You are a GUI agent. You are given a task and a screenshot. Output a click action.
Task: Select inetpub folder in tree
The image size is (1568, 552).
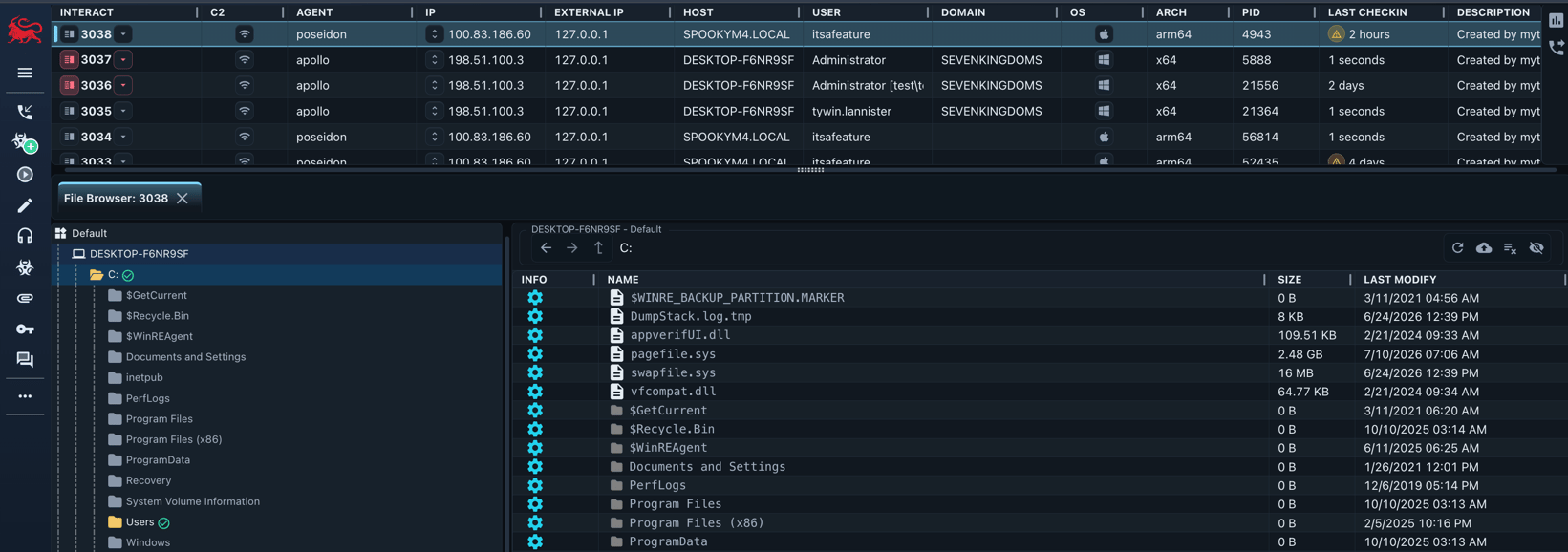[144, 377]
